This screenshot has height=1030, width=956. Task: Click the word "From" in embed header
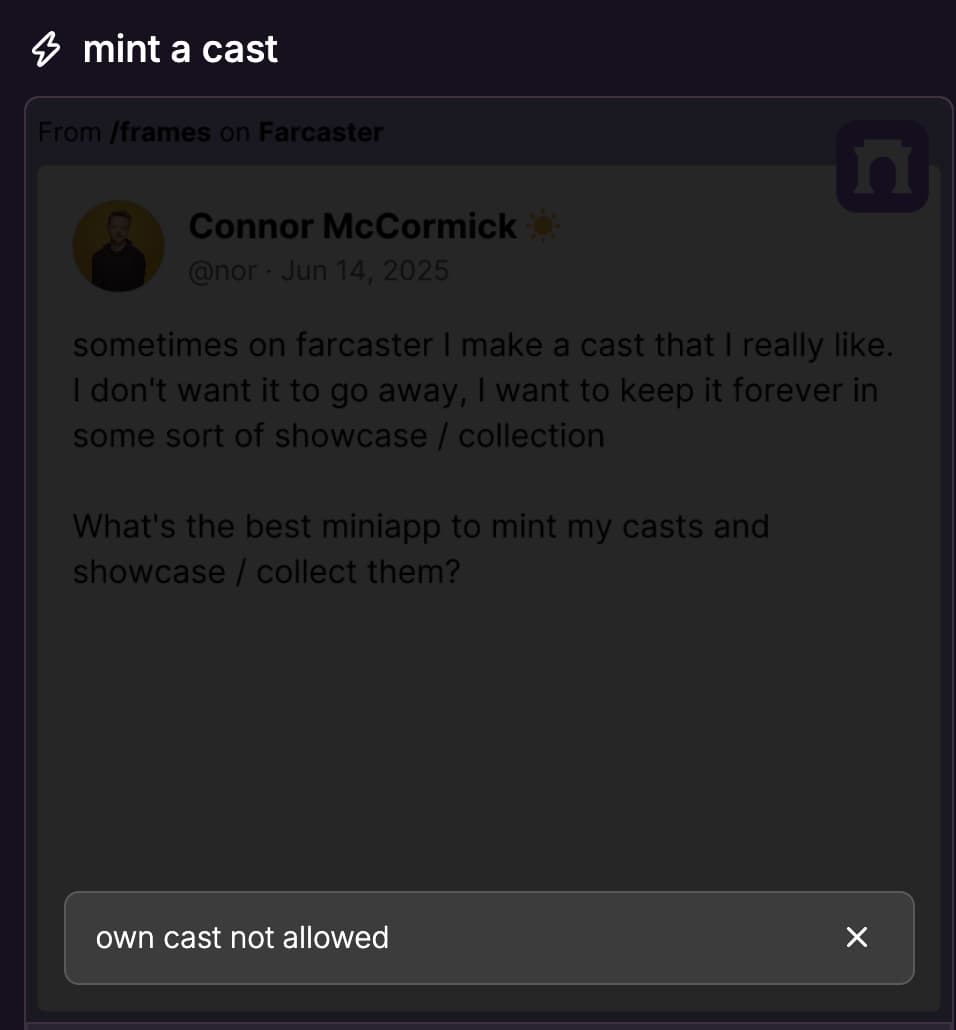70,132
